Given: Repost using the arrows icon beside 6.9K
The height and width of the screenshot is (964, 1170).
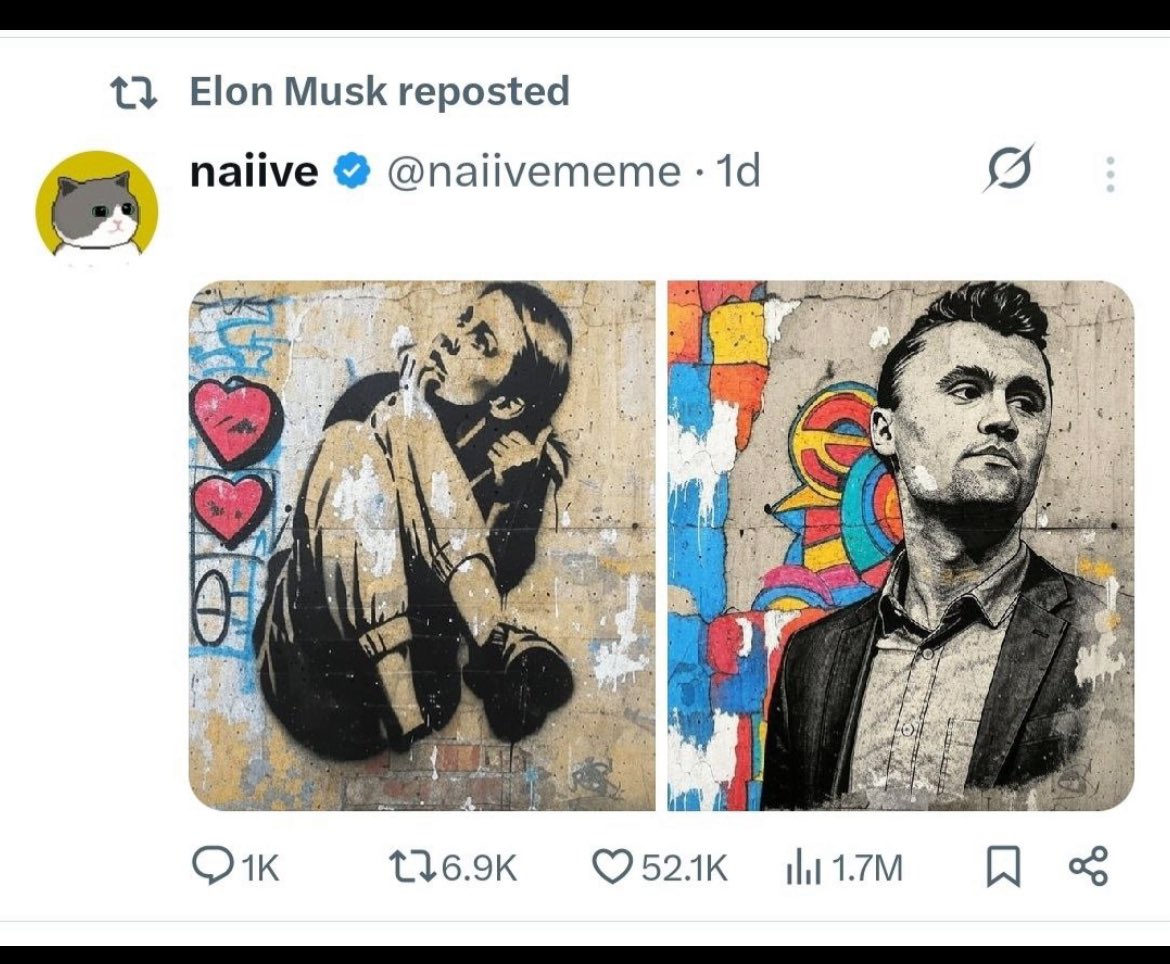Looking at the screenshot, I should 413,868.
